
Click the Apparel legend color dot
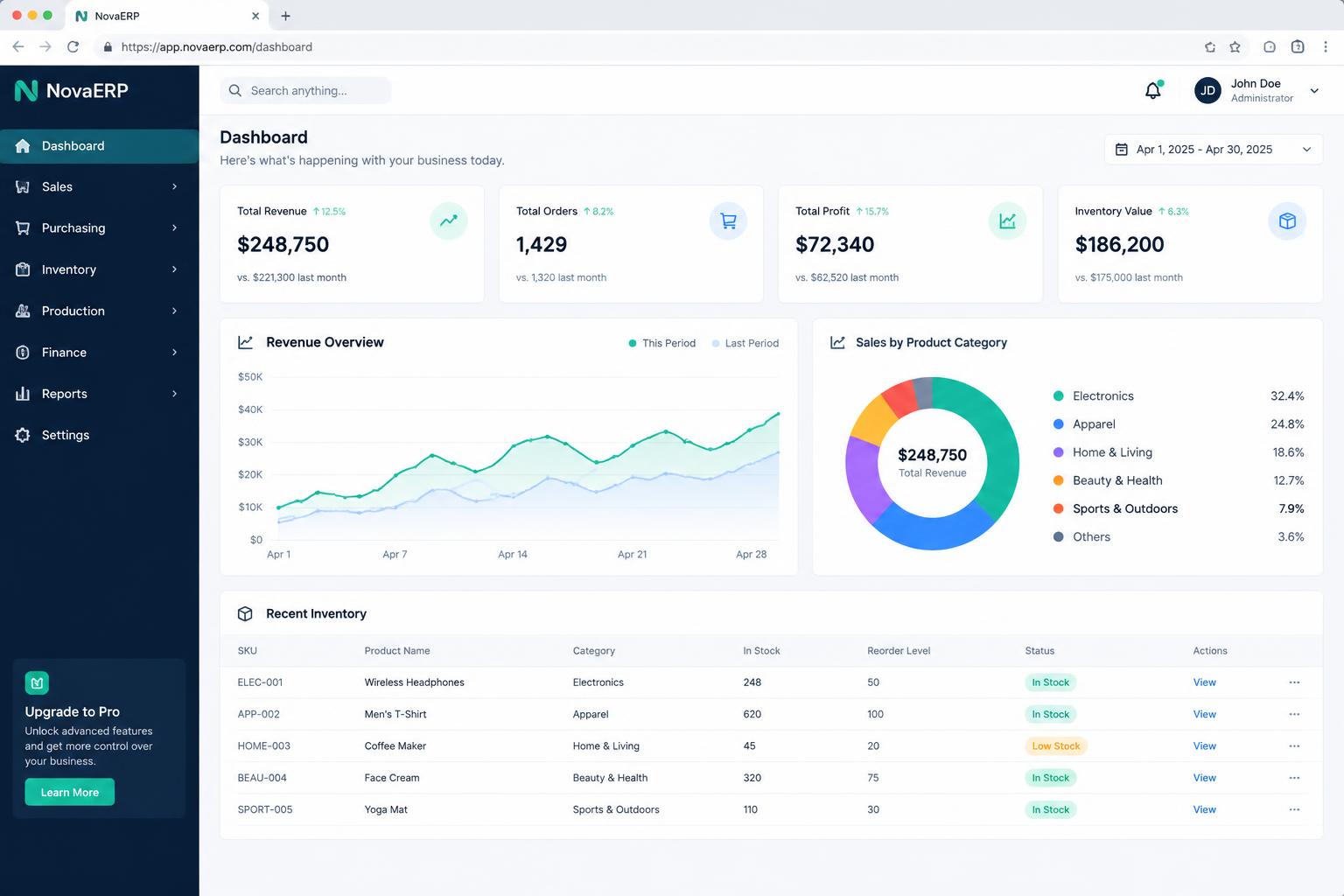pyautogui.click(x=1058, y=424)
